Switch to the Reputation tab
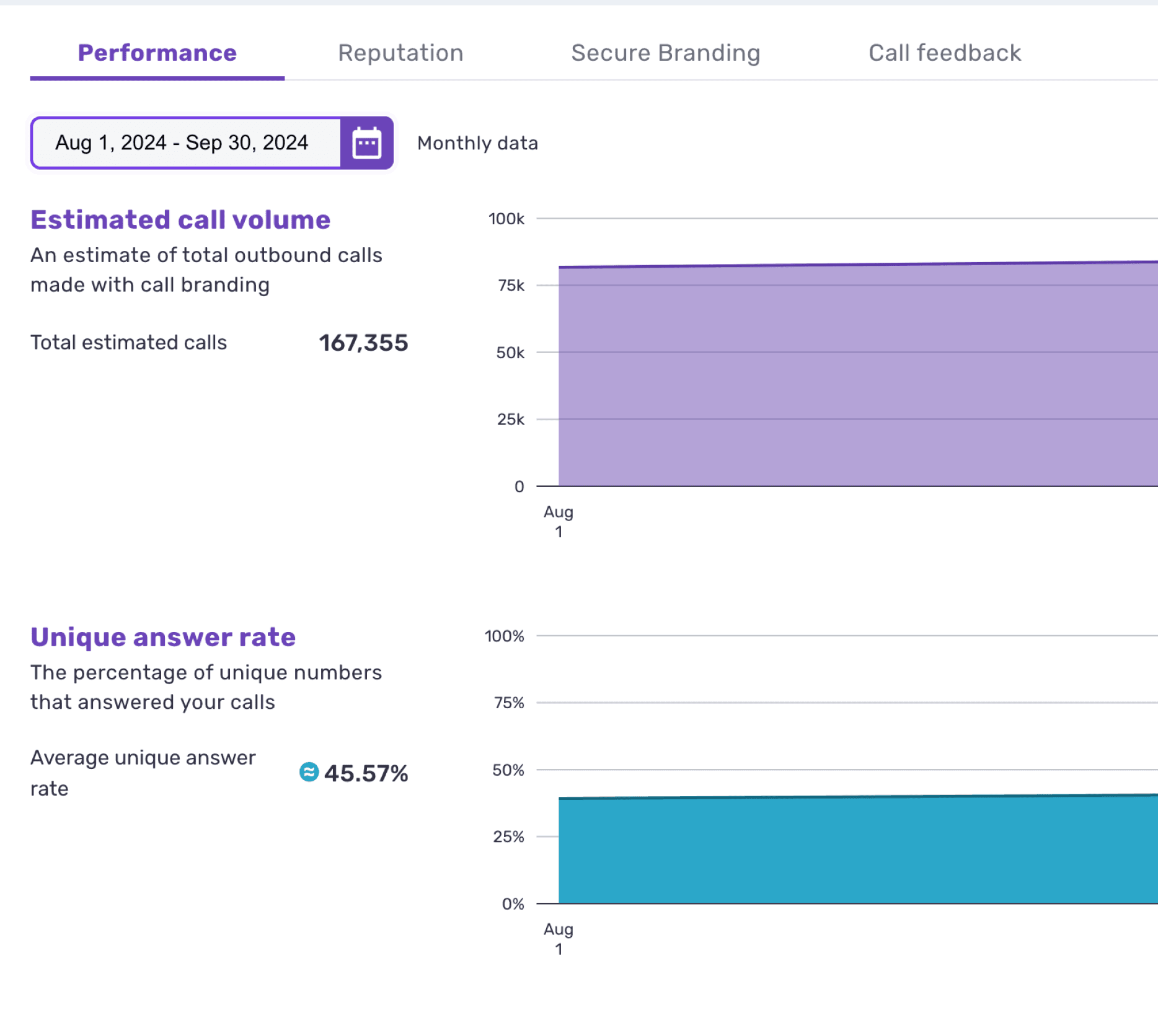Screen dimensions: 1158x1036 coord(400,53)
